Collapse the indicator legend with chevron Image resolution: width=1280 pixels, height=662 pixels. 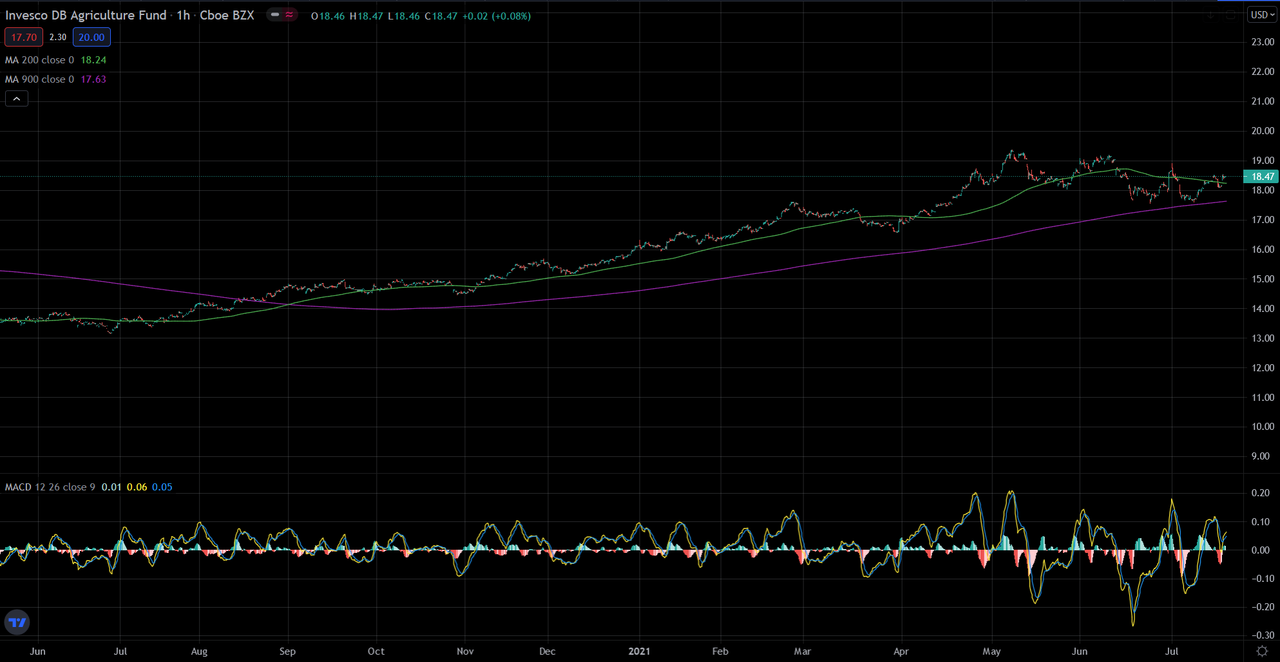click(x=17, y=98)
